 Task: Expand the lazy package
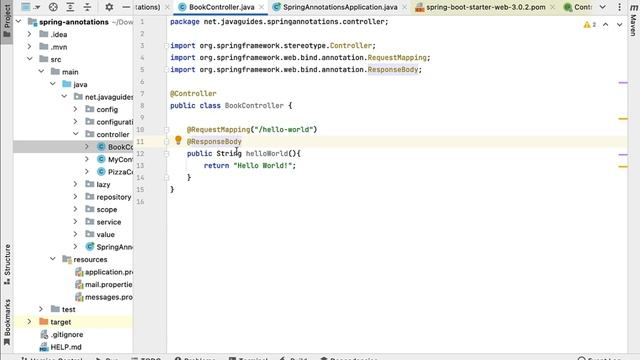click(x=76, y=184)
